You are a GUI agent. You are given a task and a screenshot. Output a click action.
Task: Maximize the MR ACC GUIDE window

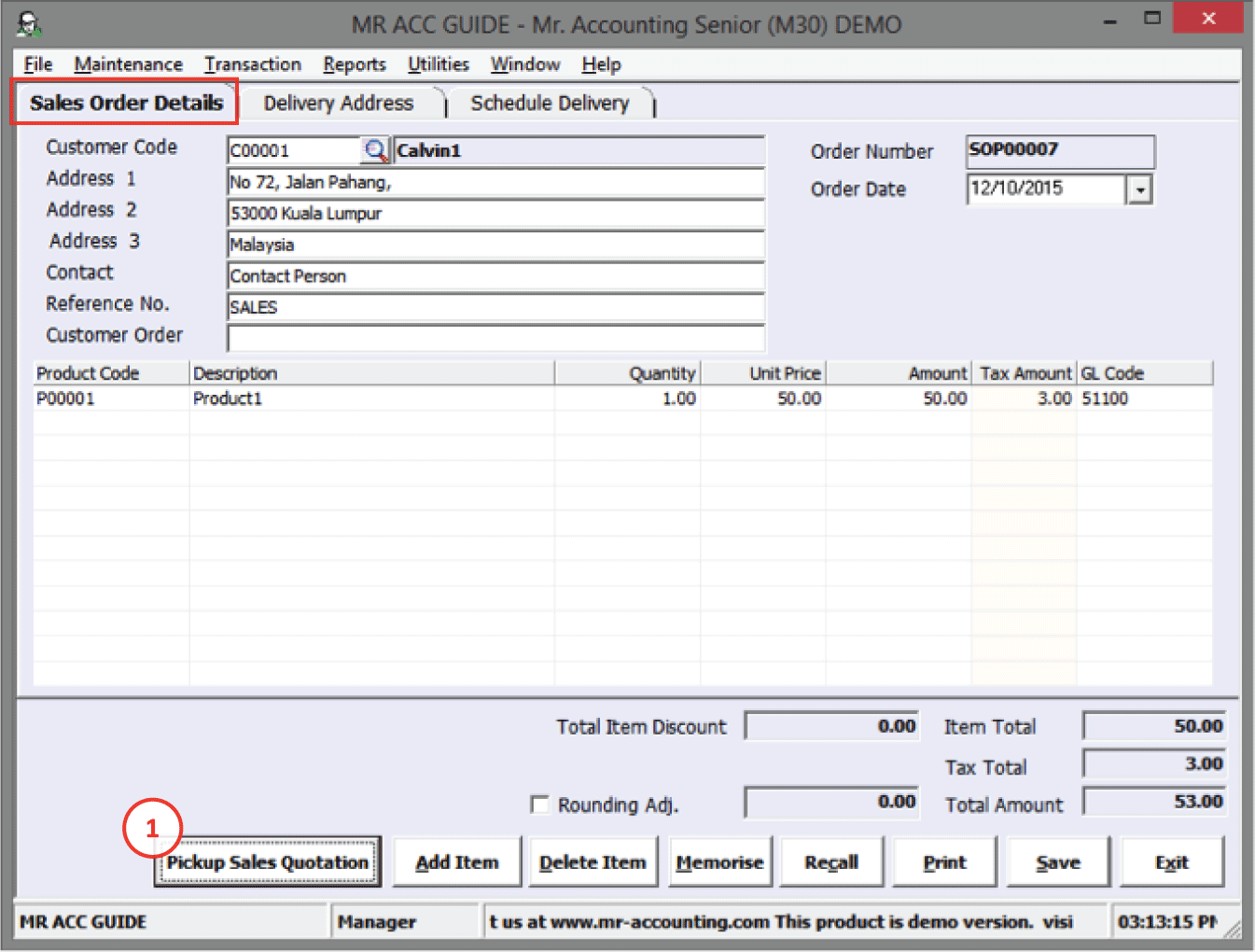[x=1152, y=19]
